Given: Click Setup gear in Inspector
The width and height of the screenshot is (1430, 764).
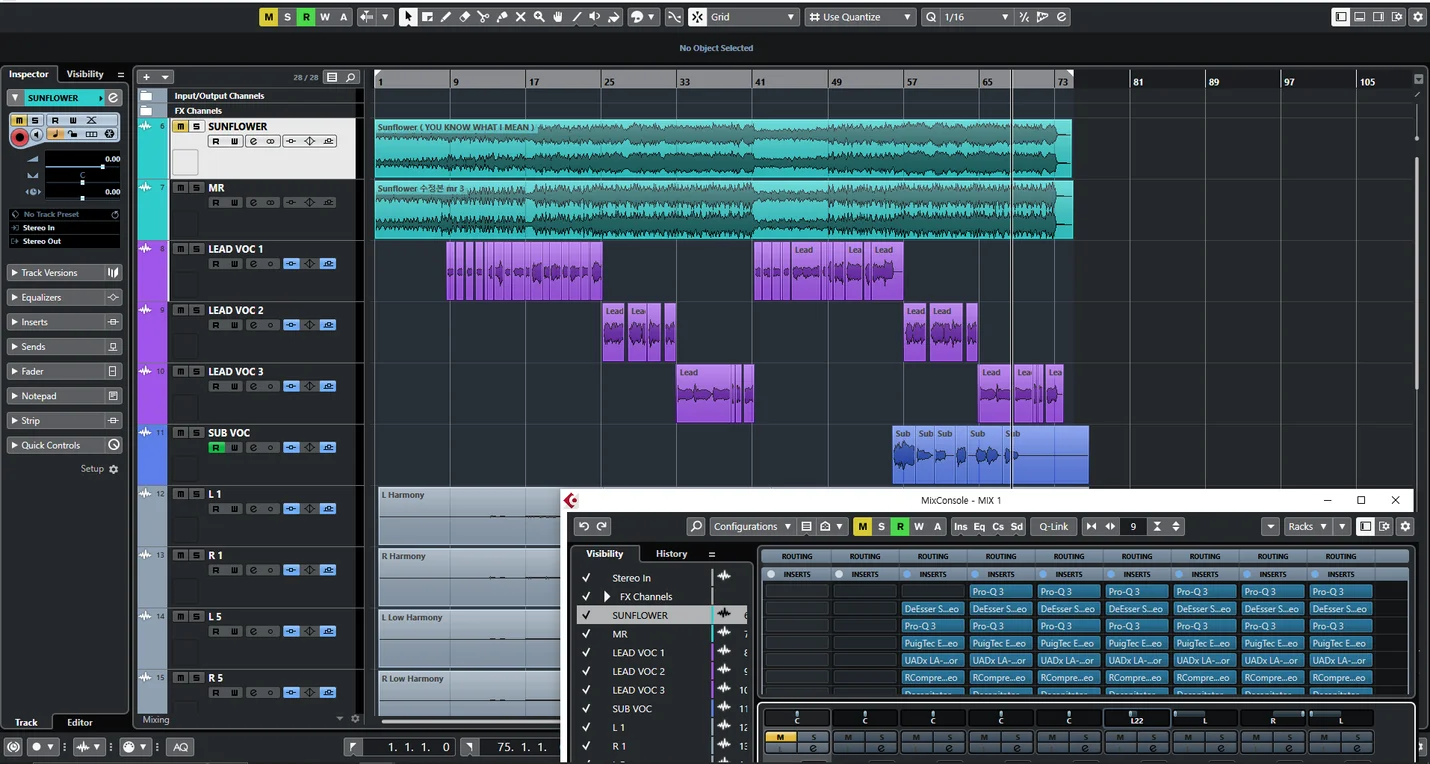Looking at the screenshot, I should (x=113, y=469).
